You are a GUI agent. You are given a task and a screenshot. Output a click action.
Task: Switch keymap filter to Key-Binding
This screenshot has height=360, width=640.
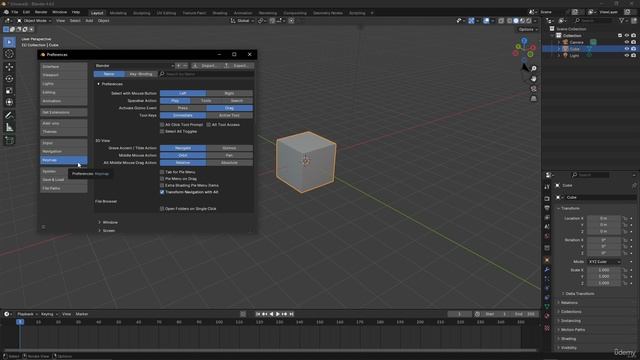point(141,74)
